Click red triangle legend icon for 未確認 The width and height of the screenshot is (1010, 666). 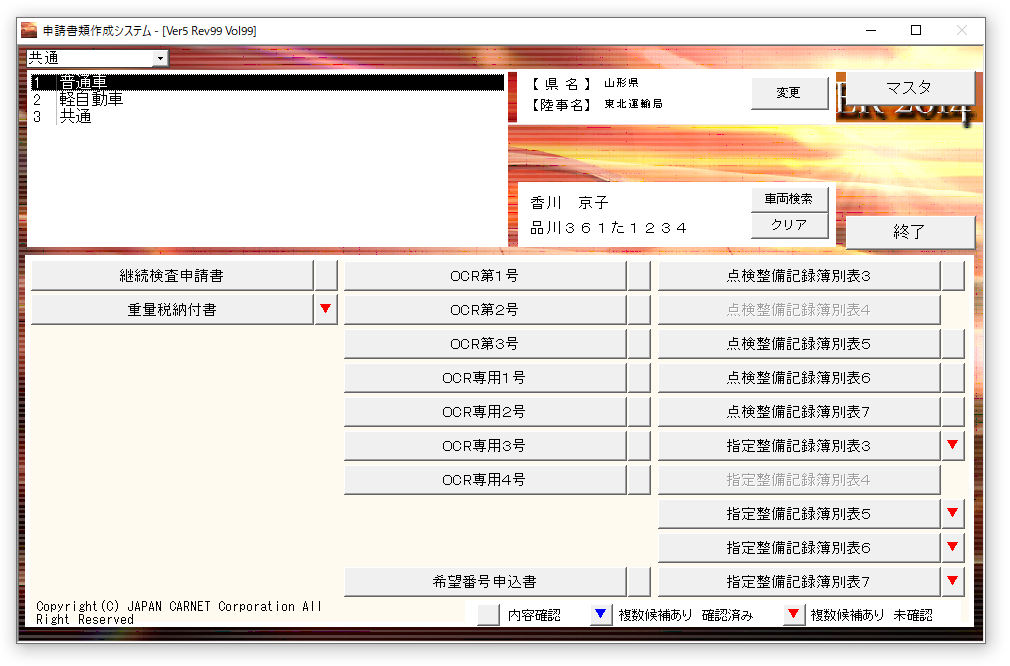click(x=794, y=615)
